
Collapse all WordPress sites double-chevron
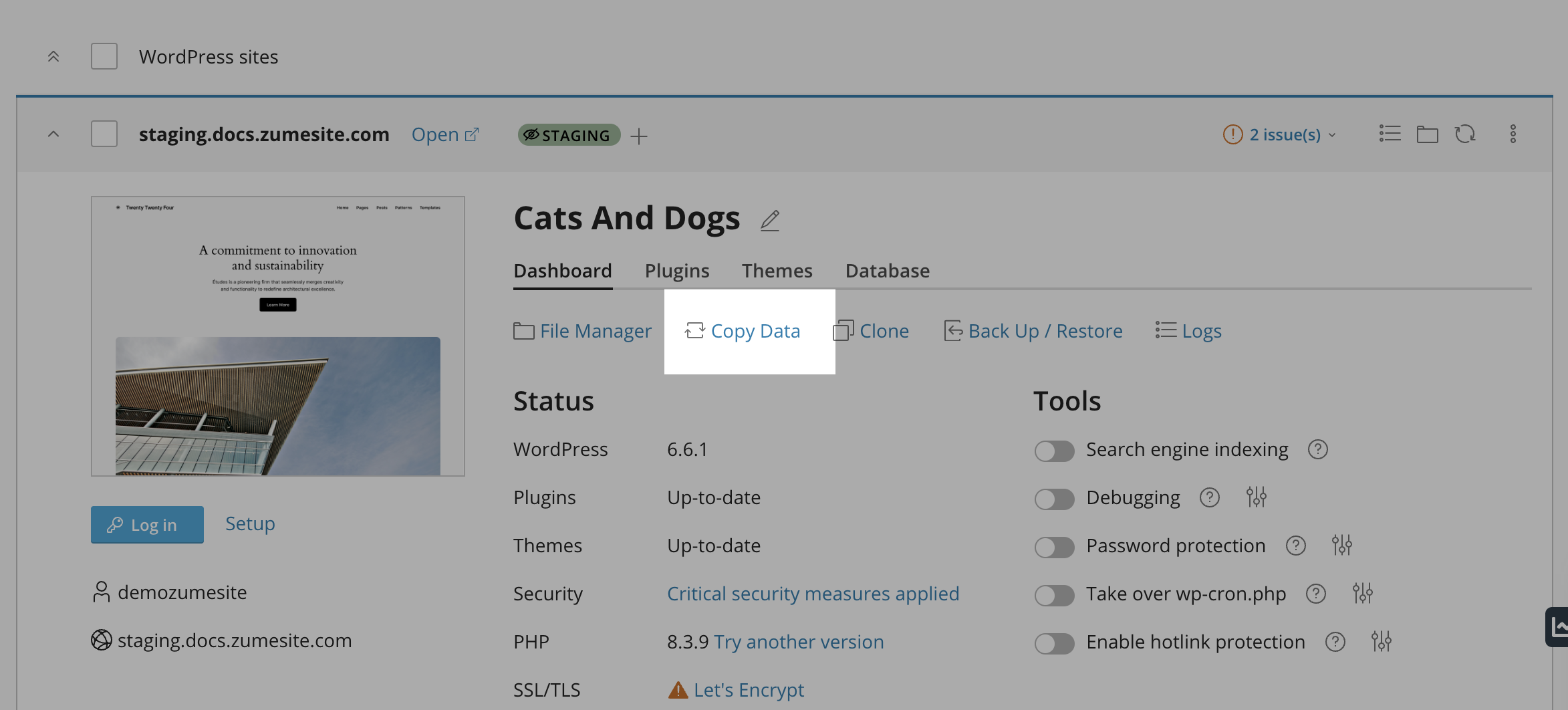coord(53,57)
